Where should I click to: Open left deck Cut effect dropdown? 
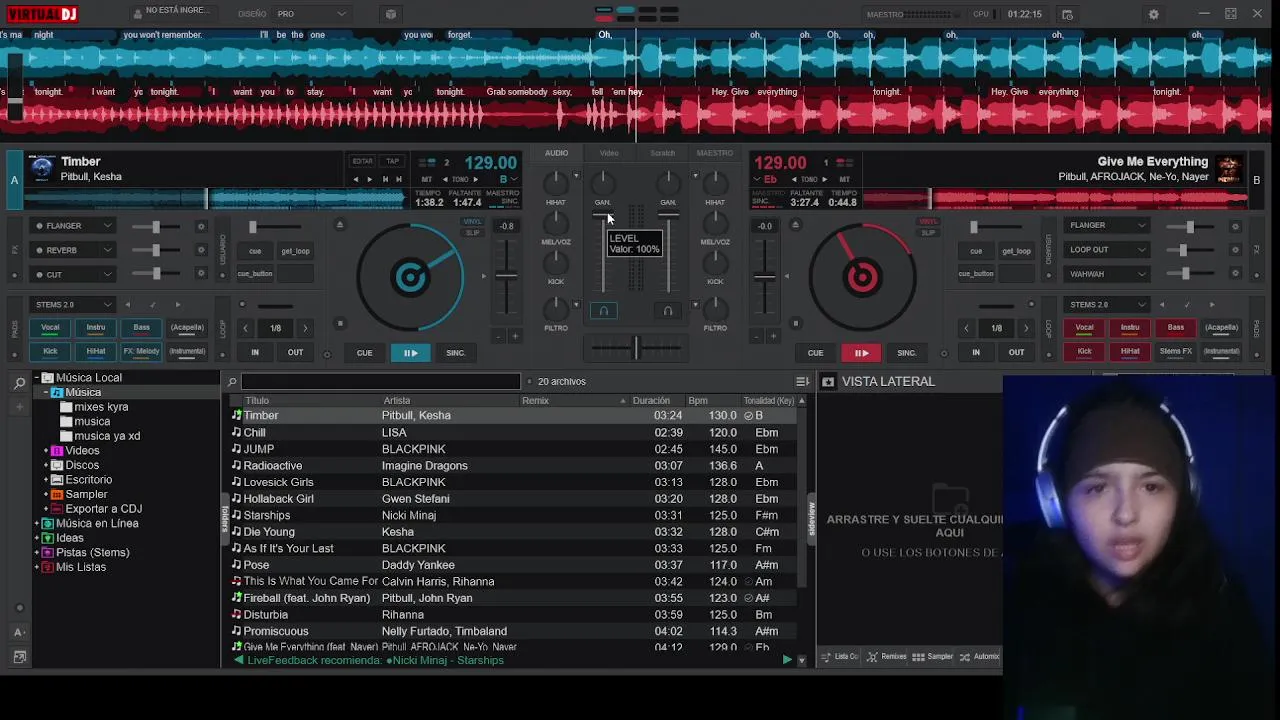[x=74, y=274]
